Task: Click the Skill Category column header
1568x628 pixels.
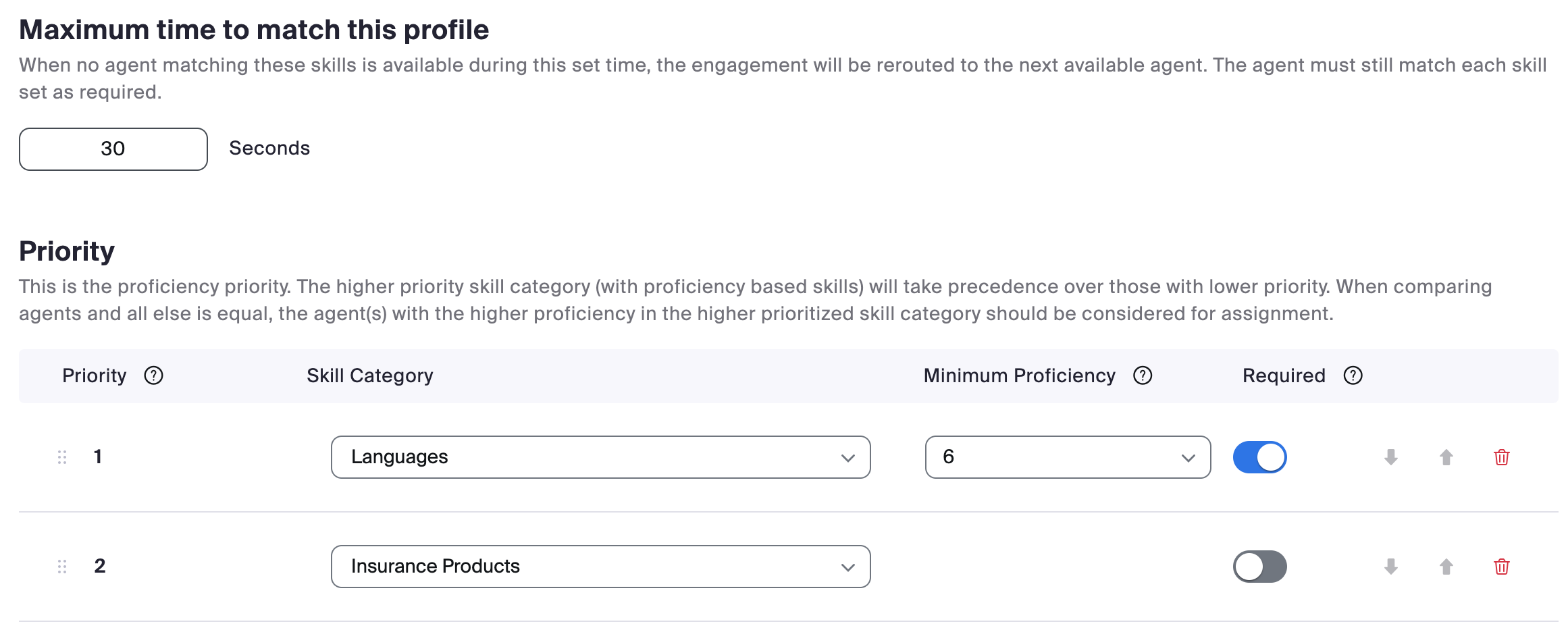Action: (x=369, y=375)
